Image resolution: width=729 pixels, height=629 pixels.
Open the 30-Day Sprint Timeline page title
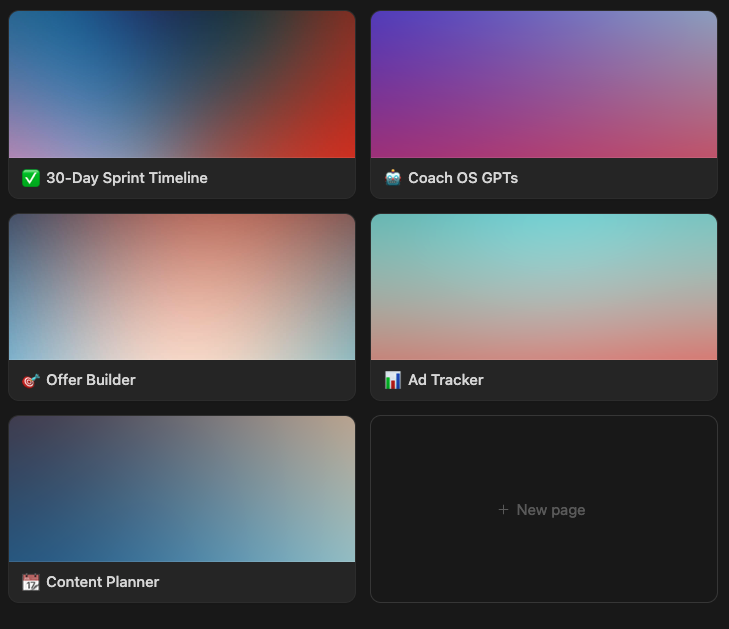(127, 178)
